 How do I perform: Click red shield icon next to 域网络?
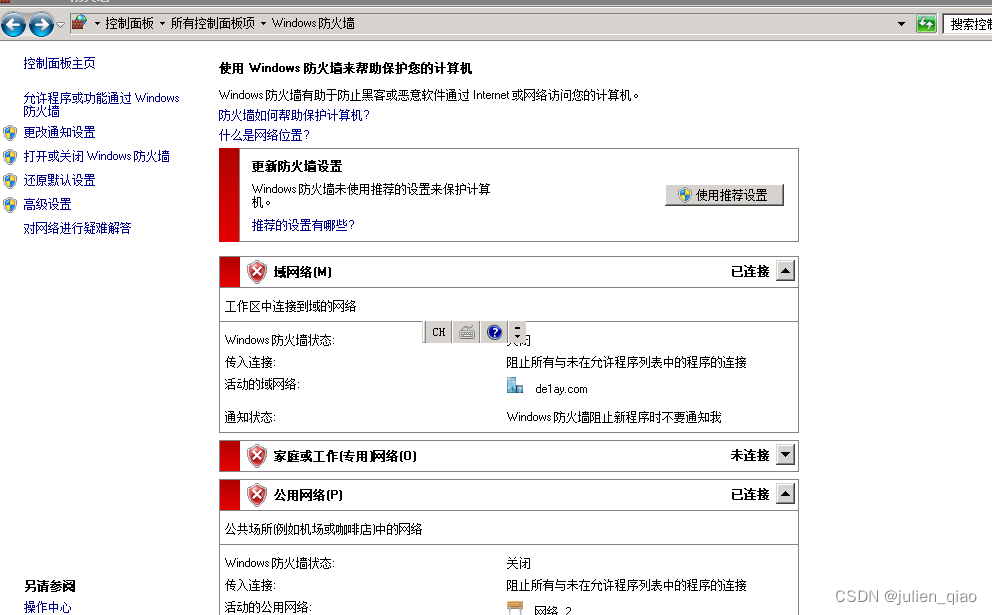[257, 272]
